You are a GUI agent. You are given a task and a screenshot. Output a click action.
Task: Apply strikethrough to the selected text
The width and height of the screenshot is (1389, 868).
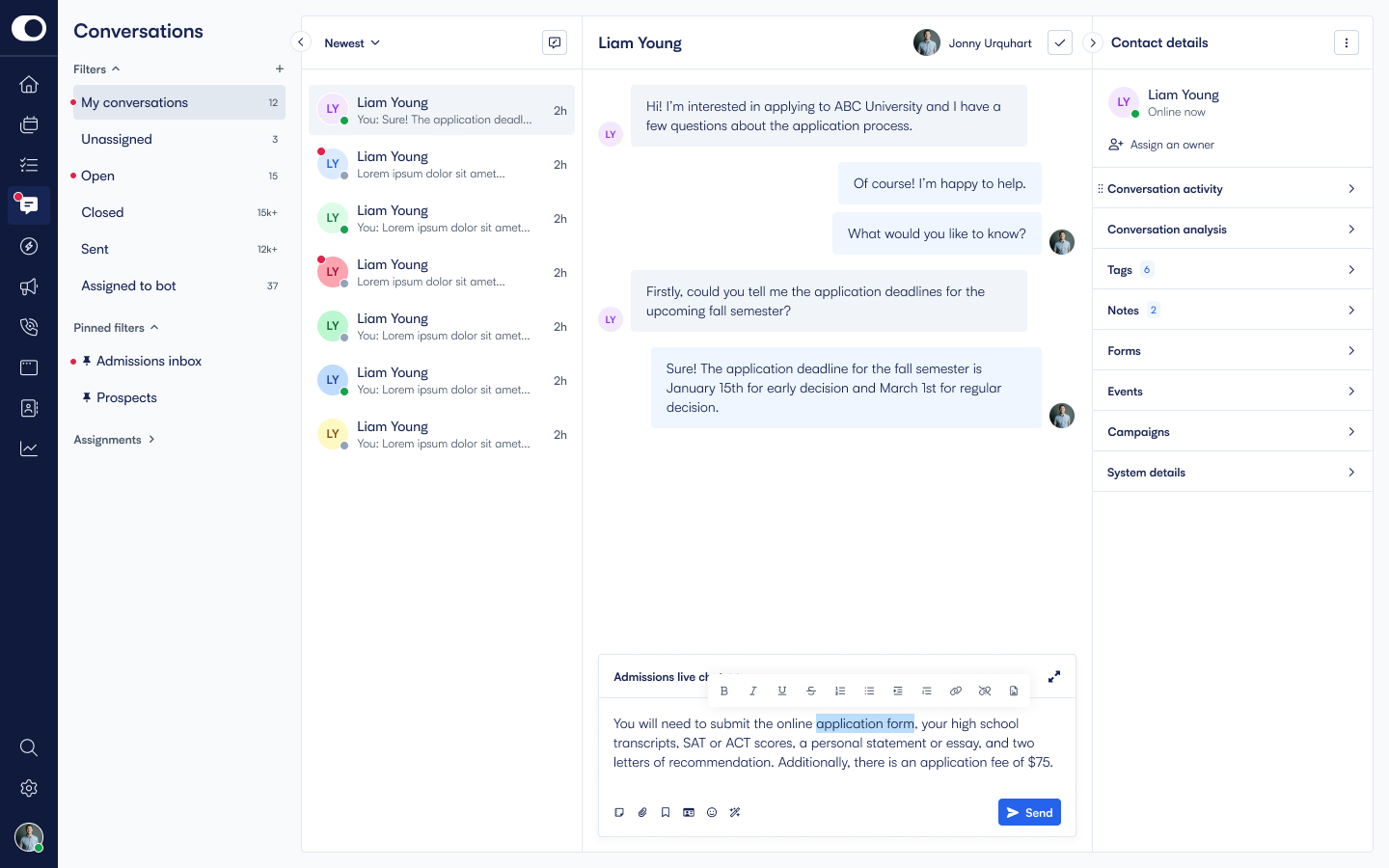tap(811, 691)
